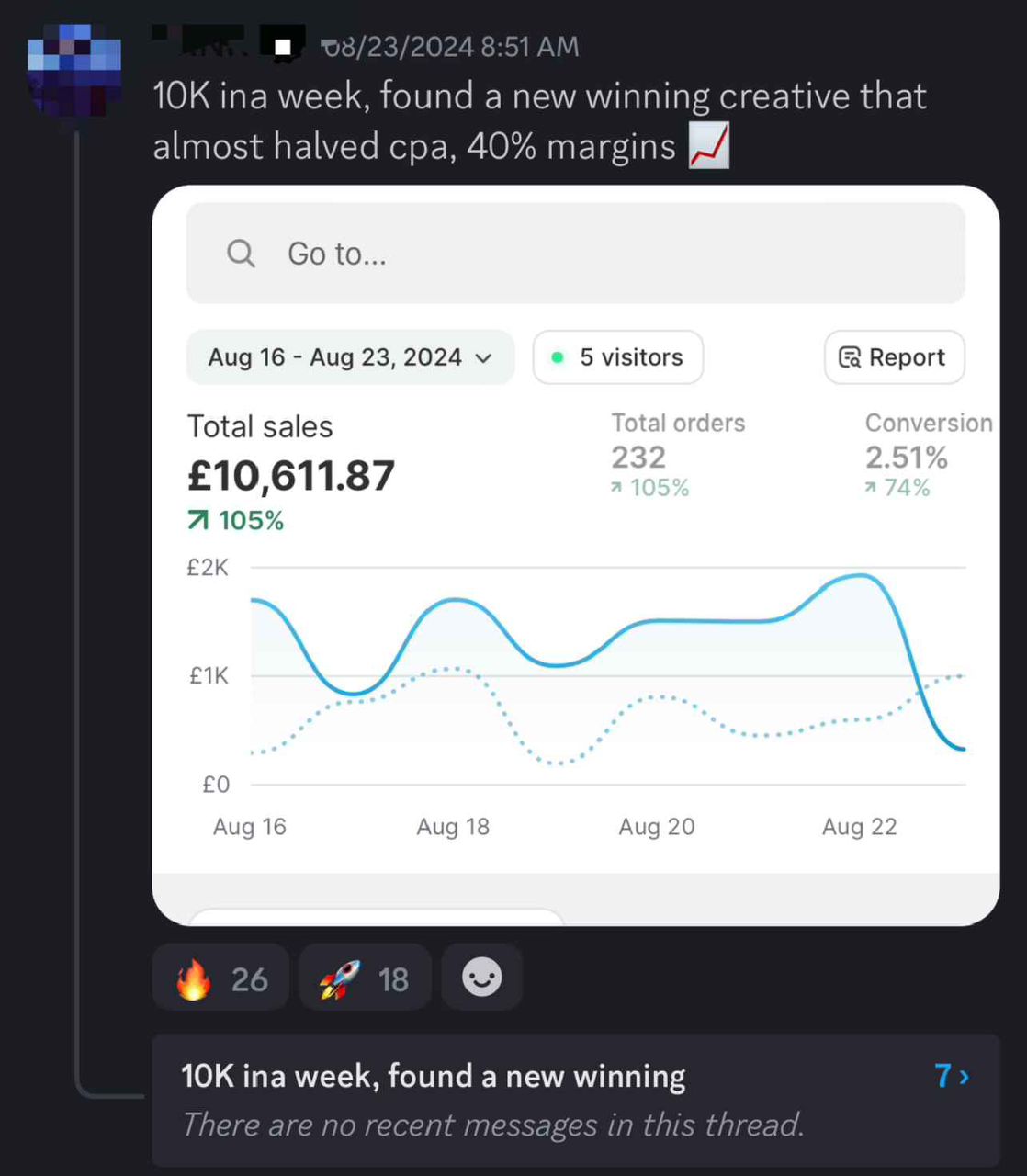Click the fire emoji reaction
Image resolution: width=1027 pixels, height=1176 pixels.
194,978
